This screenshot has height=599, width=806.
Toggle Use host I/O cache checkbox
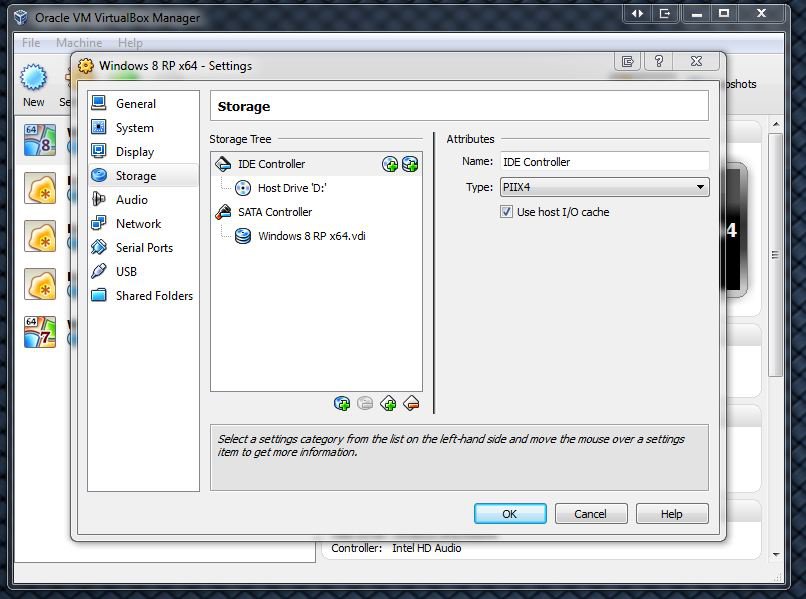[506, 212]
